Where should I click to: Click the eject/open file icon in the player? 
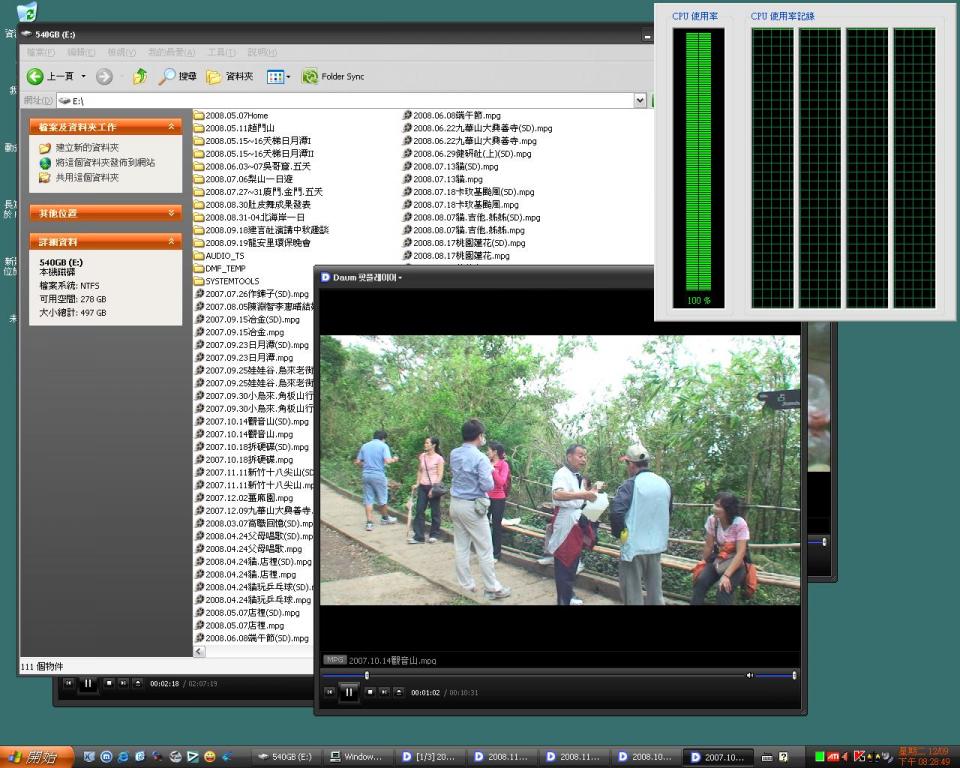398,690
